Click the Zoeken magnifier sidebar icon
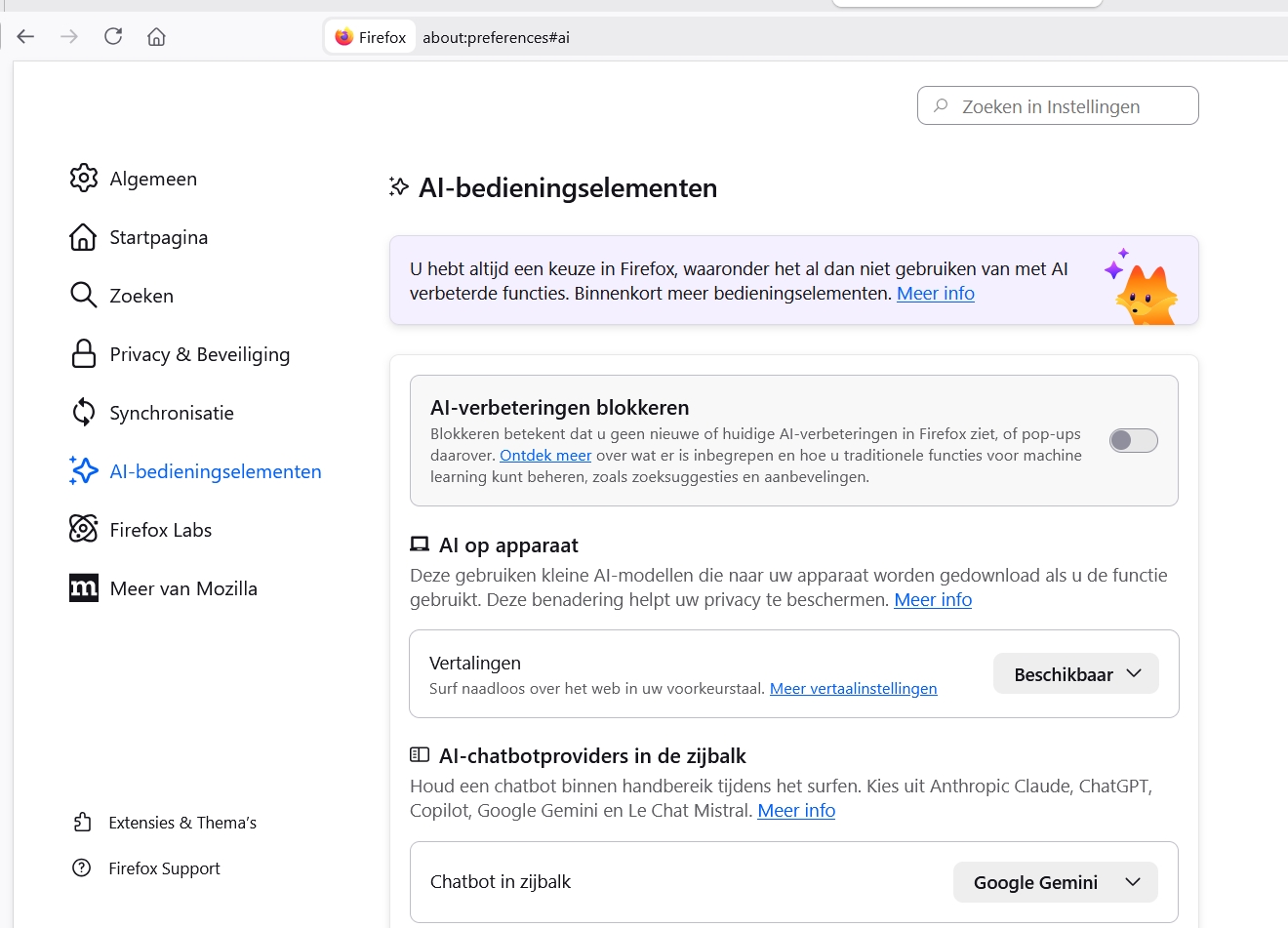 [84, 295]
